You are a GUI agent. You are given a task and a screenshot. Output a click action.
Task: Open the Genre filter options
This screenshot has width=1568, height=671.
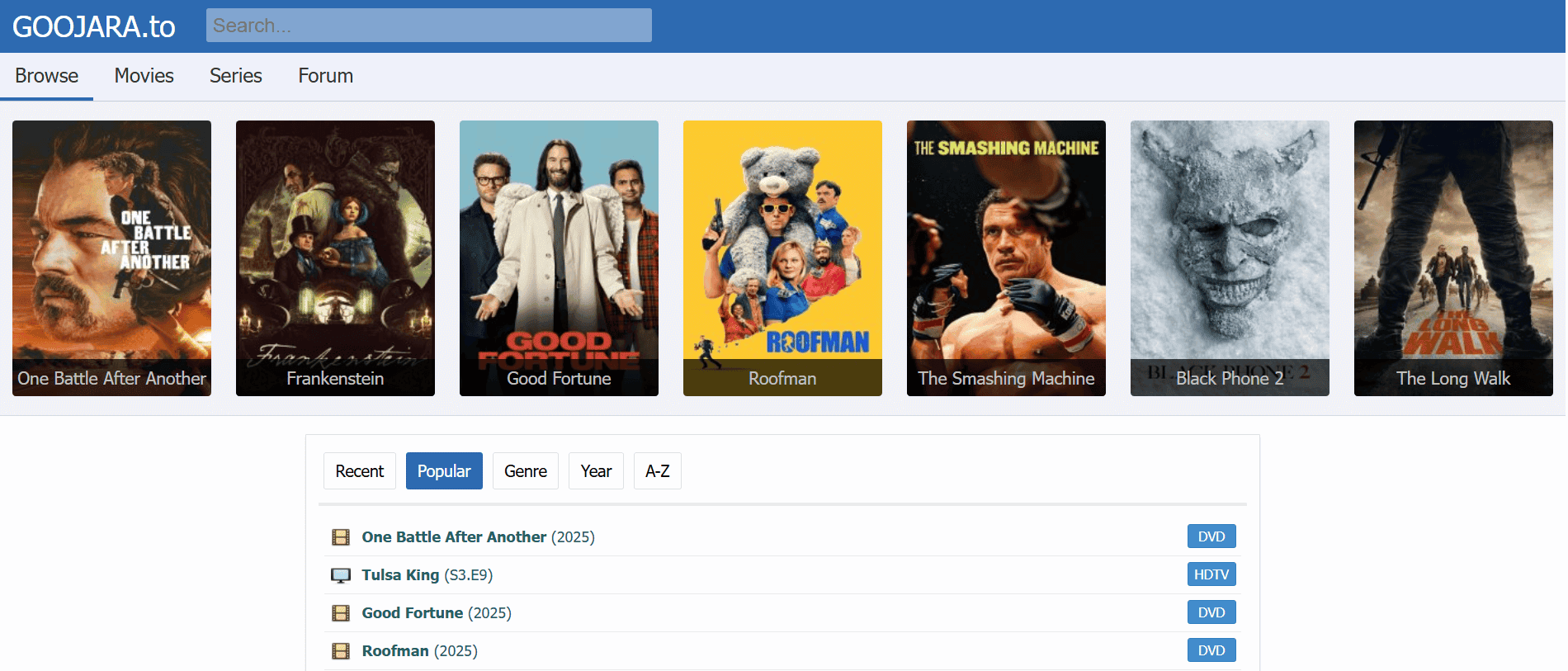(525, 471)
